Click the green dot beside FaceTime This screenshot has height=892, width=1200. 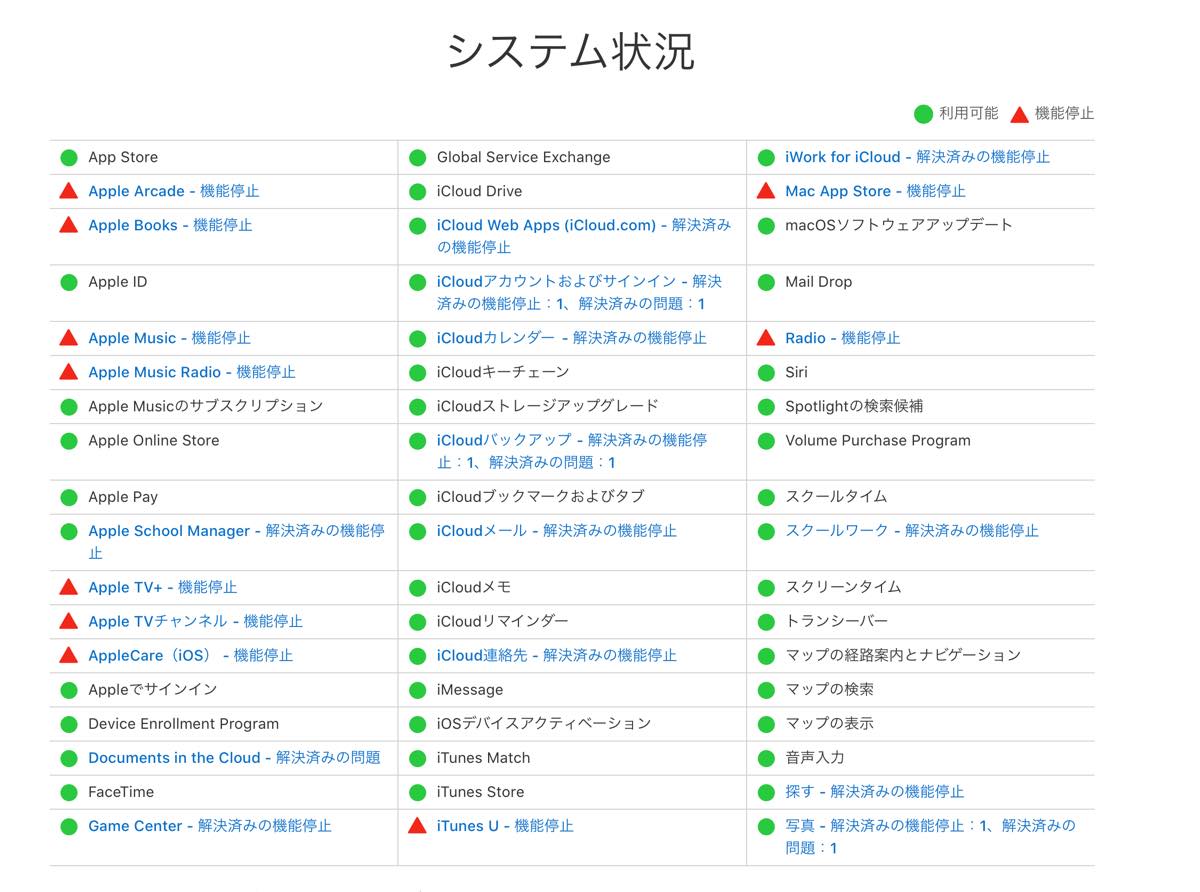point(68,792)
